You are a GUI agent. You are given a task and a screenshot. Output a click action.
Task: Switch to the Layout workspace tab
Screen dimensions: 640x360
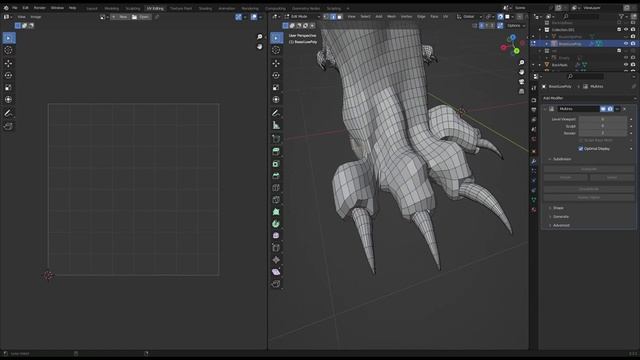pyautogui.click(x=92, y=8)
